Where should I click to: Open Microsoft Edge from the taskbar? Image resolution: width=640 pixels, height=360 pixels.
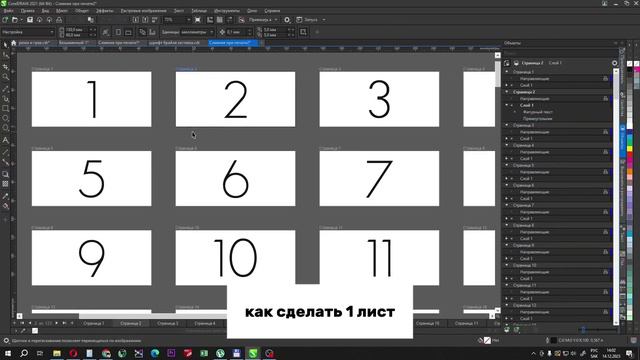point(155,353)
